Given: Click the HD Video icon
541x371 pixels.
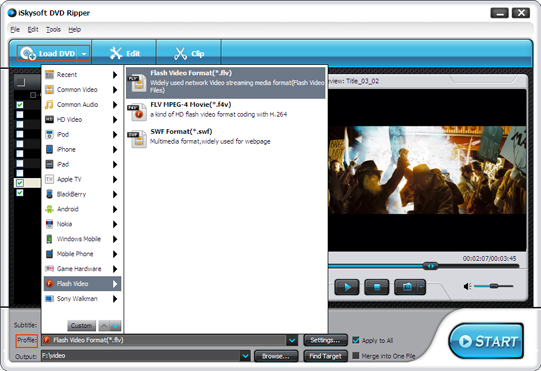Looking at the screenshot, I should pyautogui.click(x=49, y=119).
